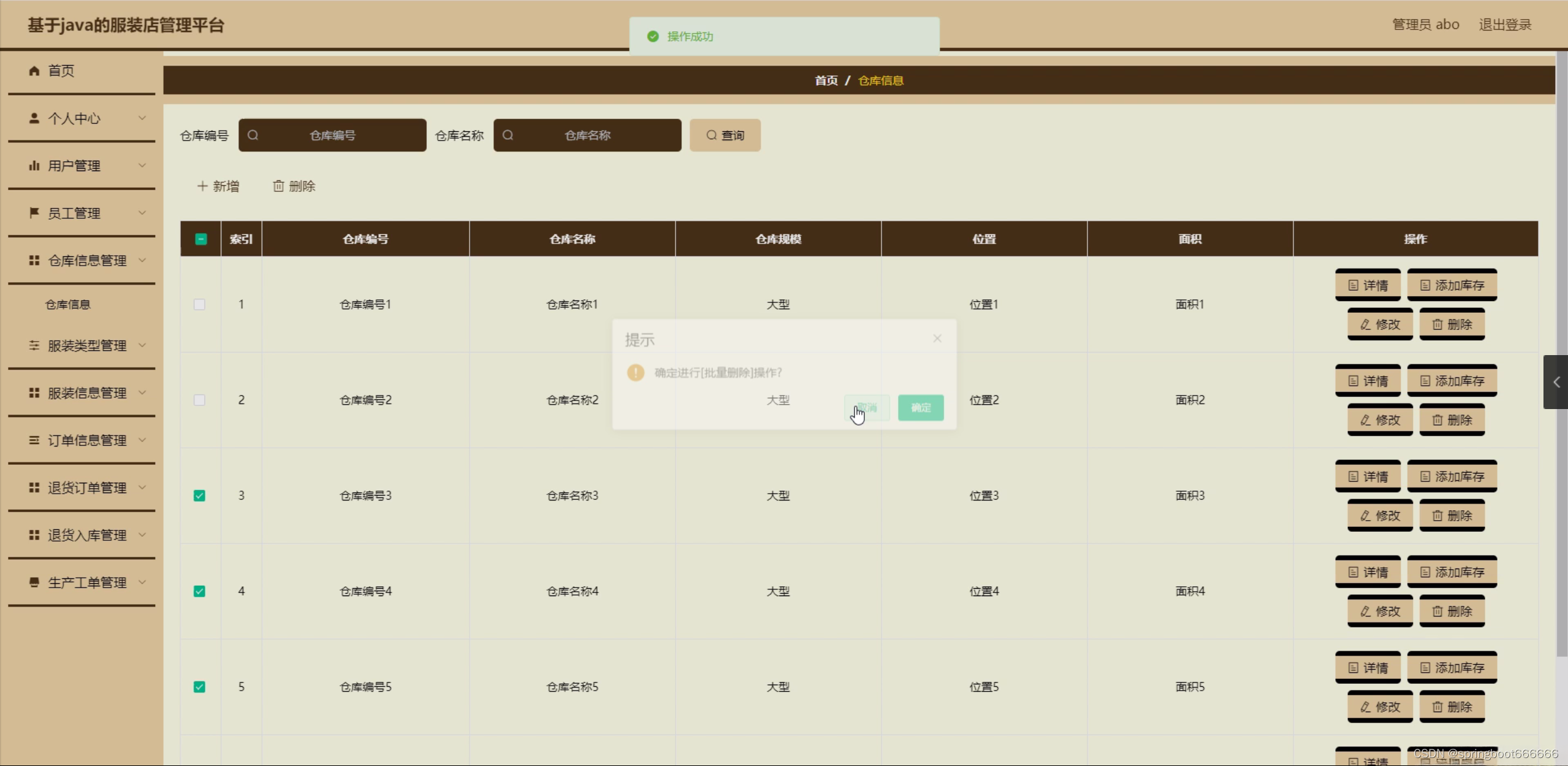This screenshot has height=766, width=1568.
Task: Click the trash delete icon in row 3
Action: coord(1437,516)
